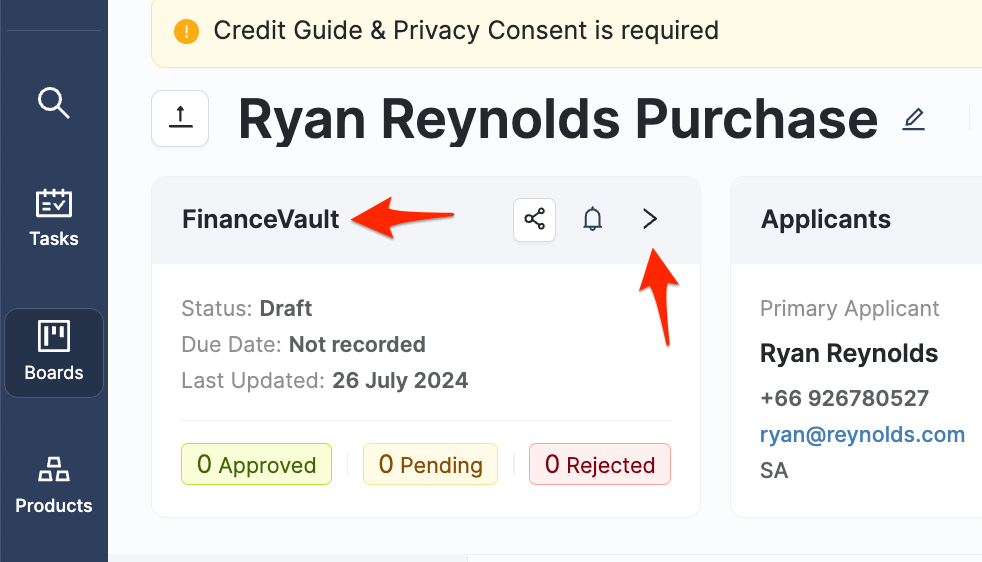This screenshot has height=562, width=982.
Task: Click the FinanceVault card title
Action: pos(261,219)
